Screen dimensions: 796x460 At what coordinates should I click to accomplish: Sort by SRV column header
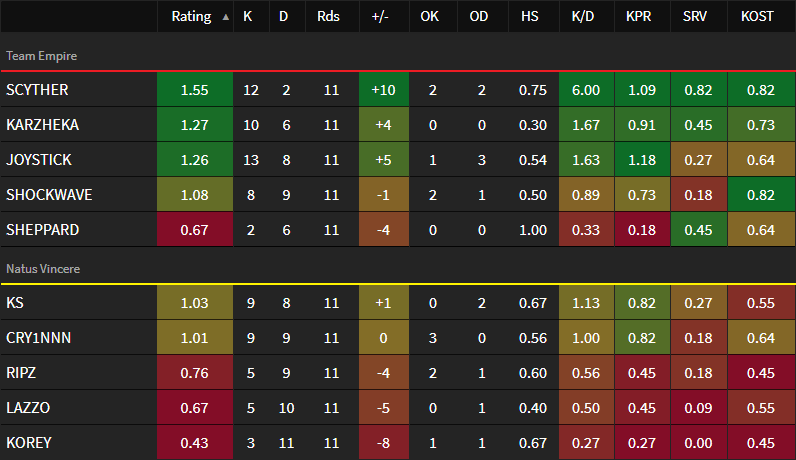pos(698,17)
